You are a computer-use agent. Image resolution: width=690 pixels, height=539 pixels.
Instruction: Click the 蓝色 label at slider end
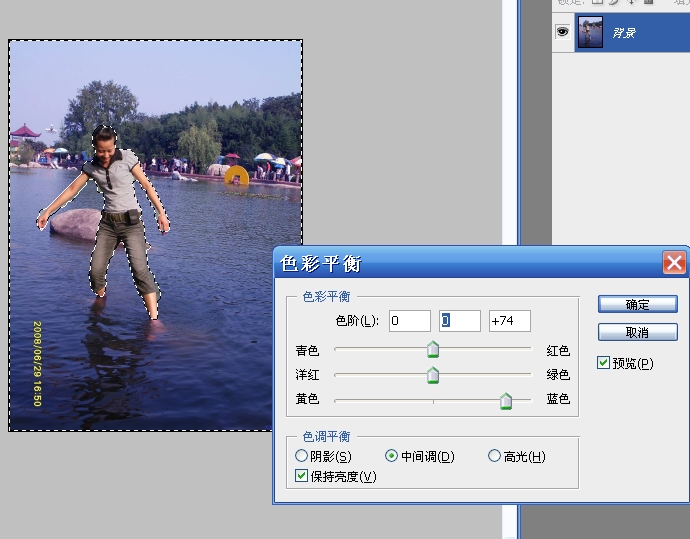point(558,399)
